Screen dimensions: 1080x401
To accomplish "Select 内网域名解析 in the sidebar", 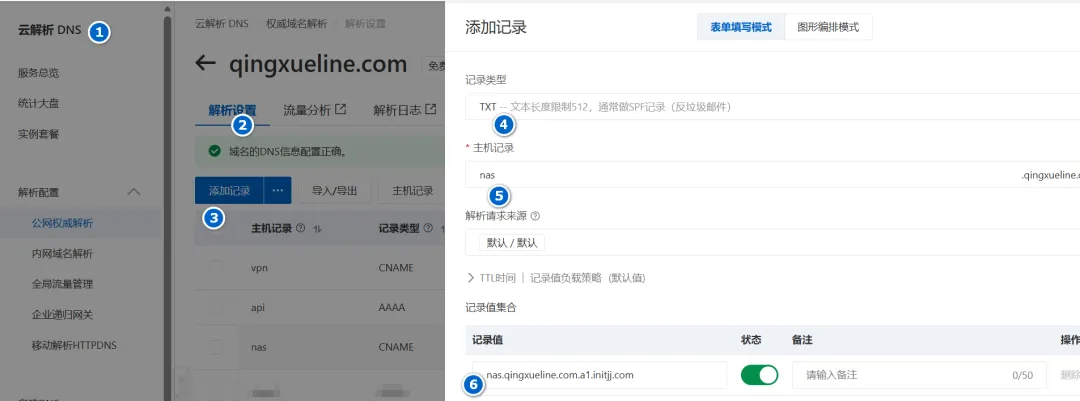I will (62, 254).
